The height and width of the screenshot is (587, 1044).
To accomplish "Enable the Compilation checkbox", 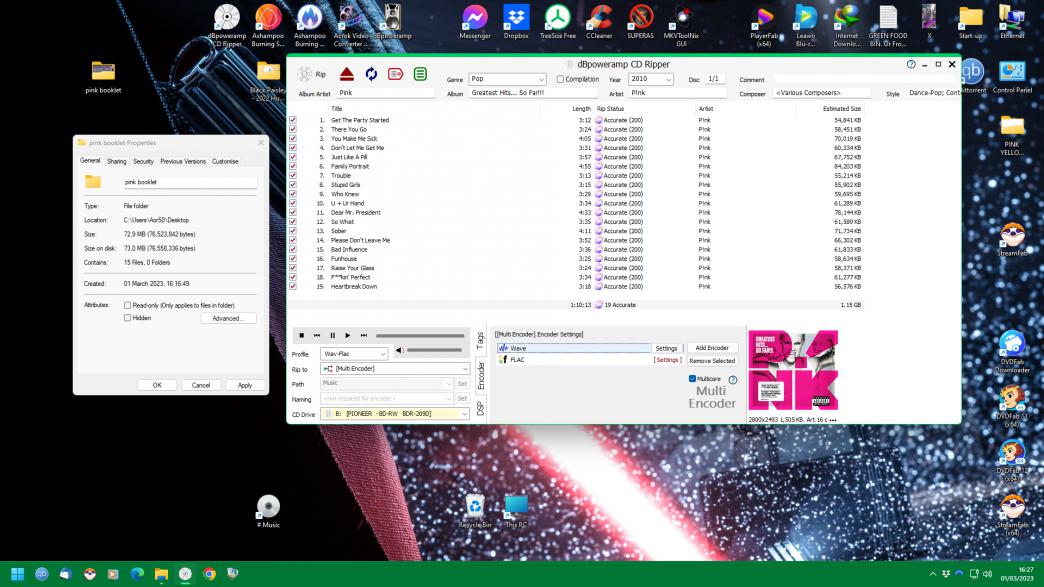I will coord(561,79).
